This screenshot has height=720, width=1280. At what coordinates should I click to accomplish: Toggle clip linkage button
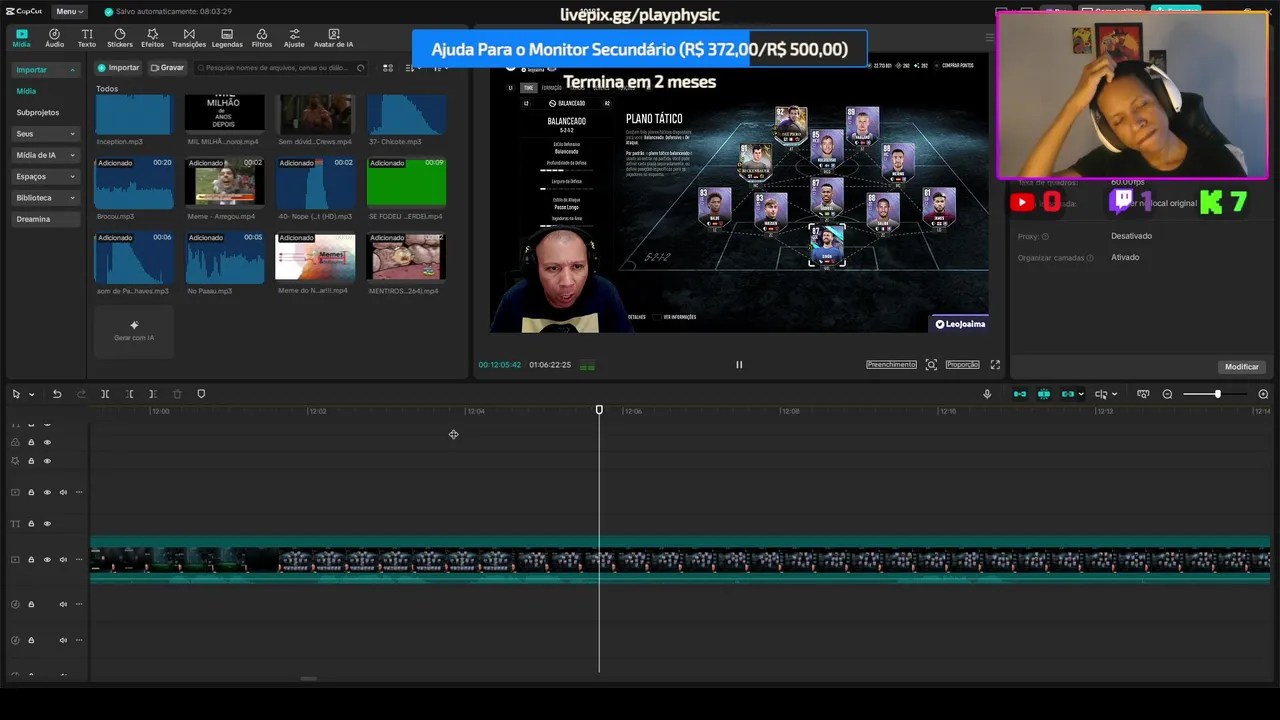pos(1067,394)
